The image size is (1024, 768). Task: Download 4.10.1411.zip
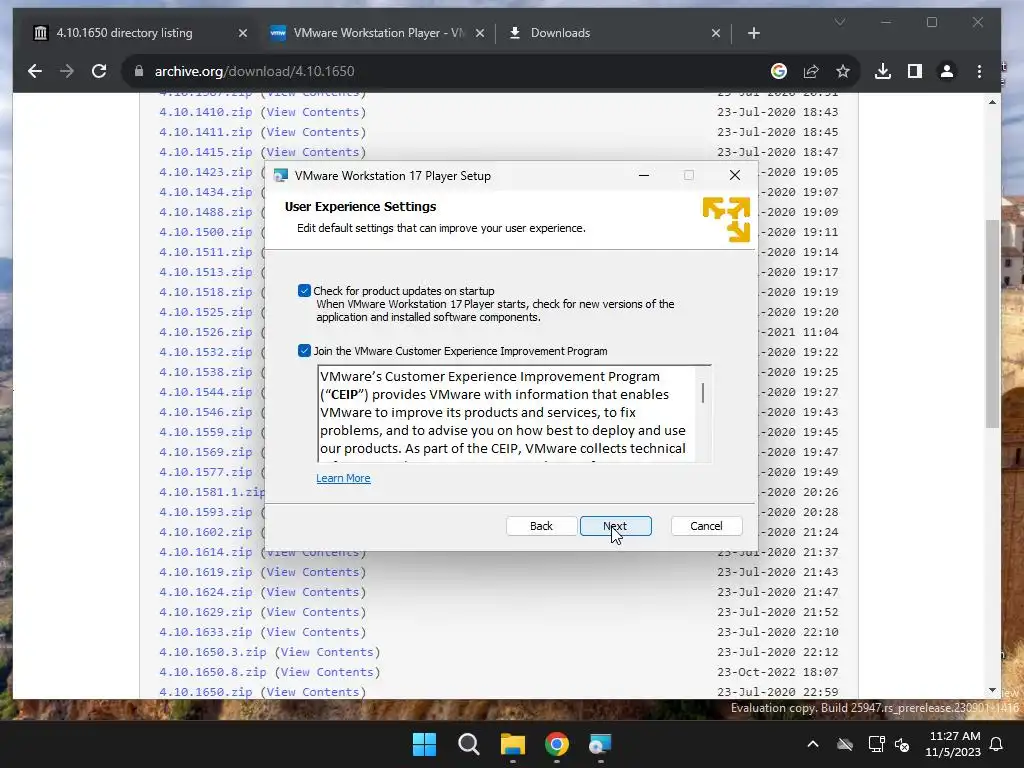[x=206, y=132]
